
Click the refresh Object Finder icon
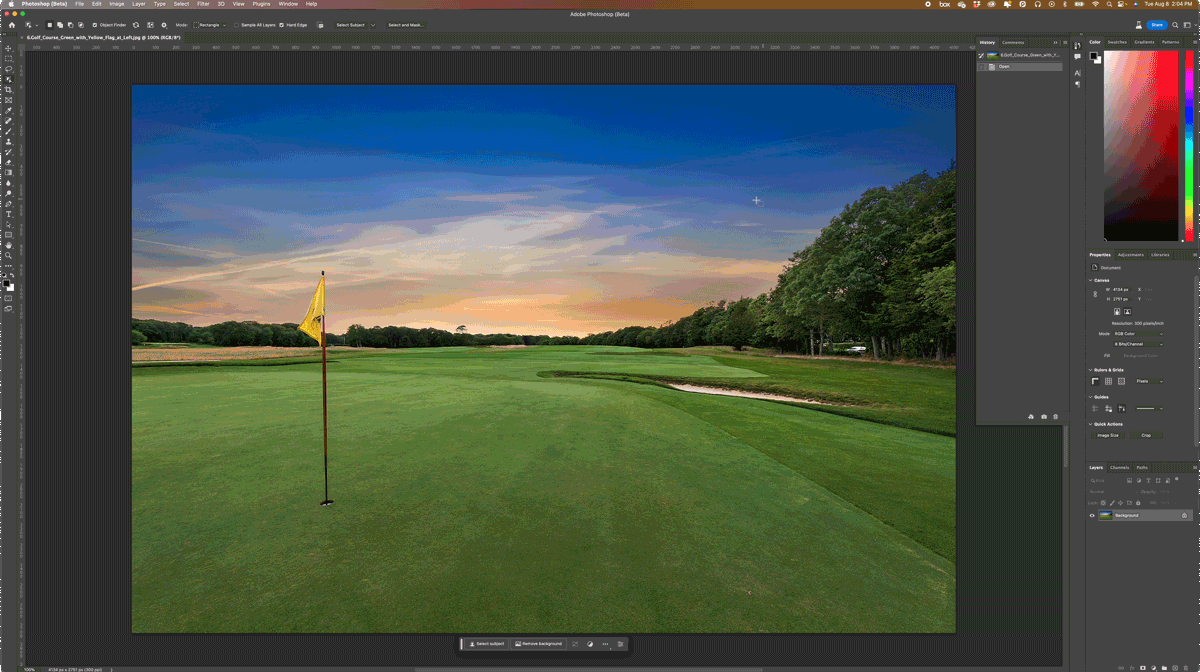coord(135,24)
